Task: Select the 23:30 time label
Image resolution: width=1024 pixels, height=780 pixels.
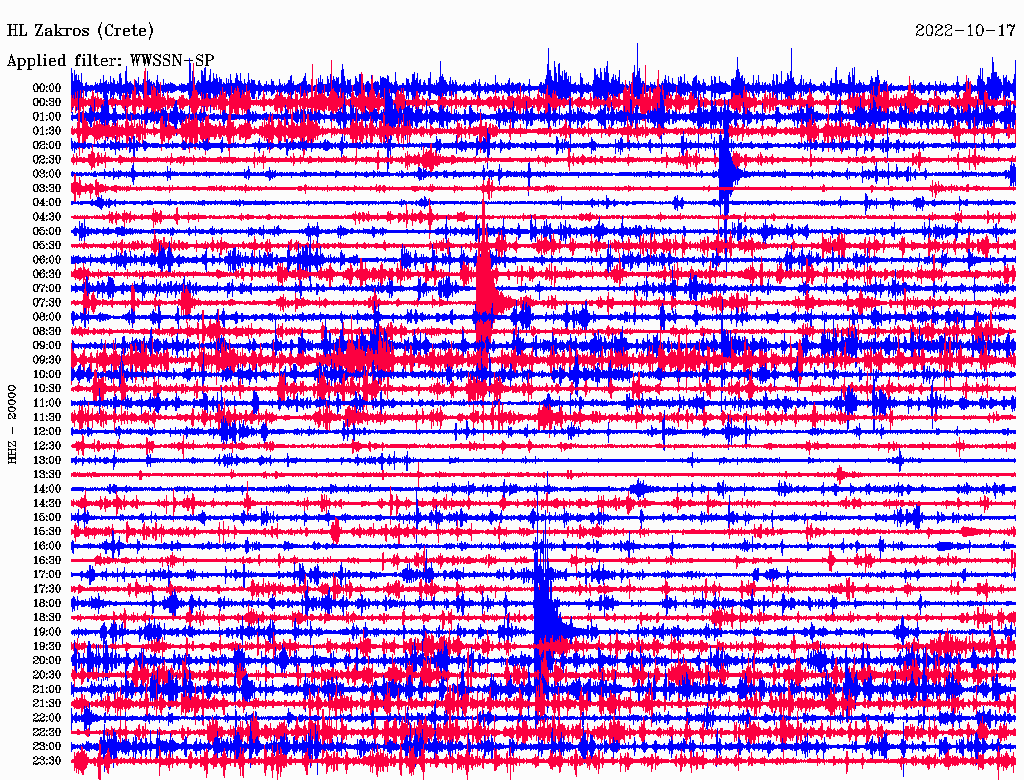Action: click(x=47, y=762)
